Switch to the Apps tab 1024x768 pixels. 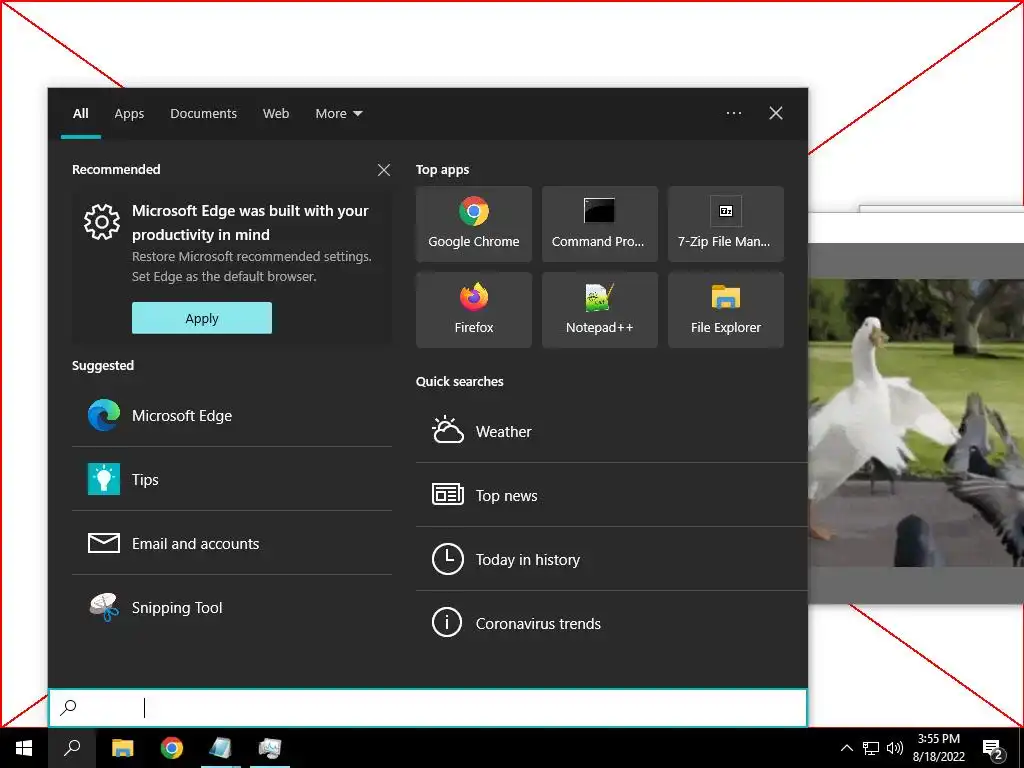point(129,114)
